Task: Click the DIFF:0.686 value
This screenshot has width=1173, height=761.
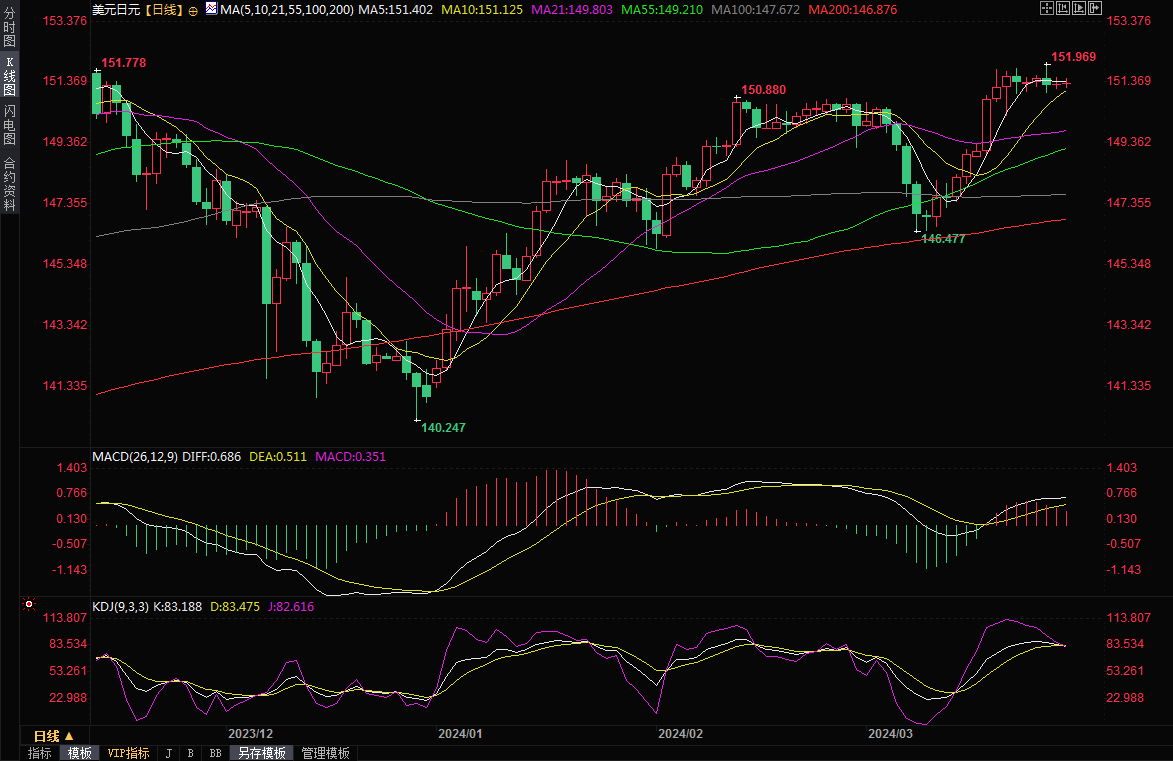Action: 212,456
